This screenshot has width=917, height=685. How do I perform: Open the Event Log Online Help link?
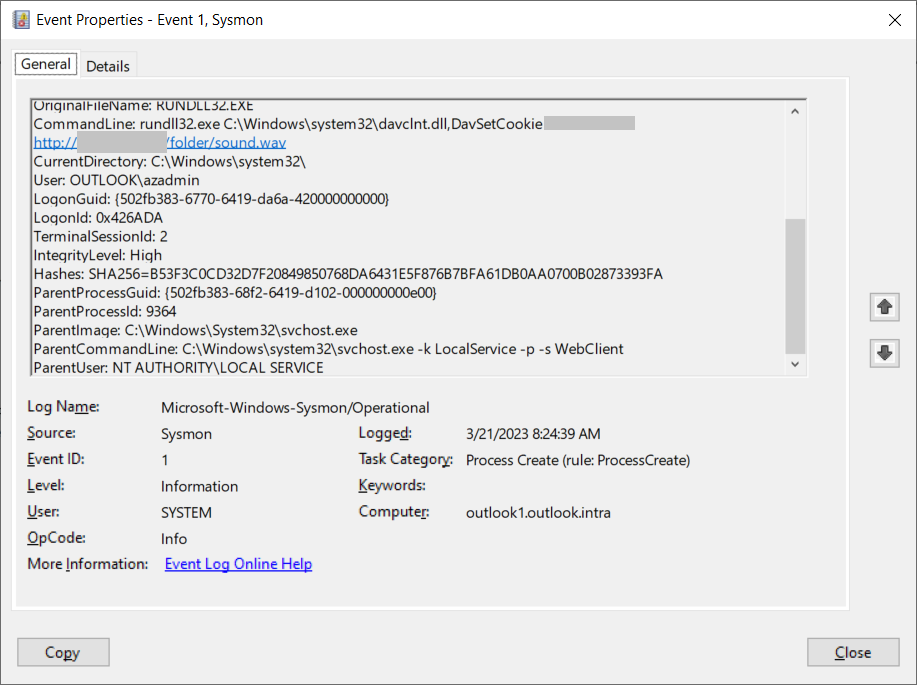[238, 563]
